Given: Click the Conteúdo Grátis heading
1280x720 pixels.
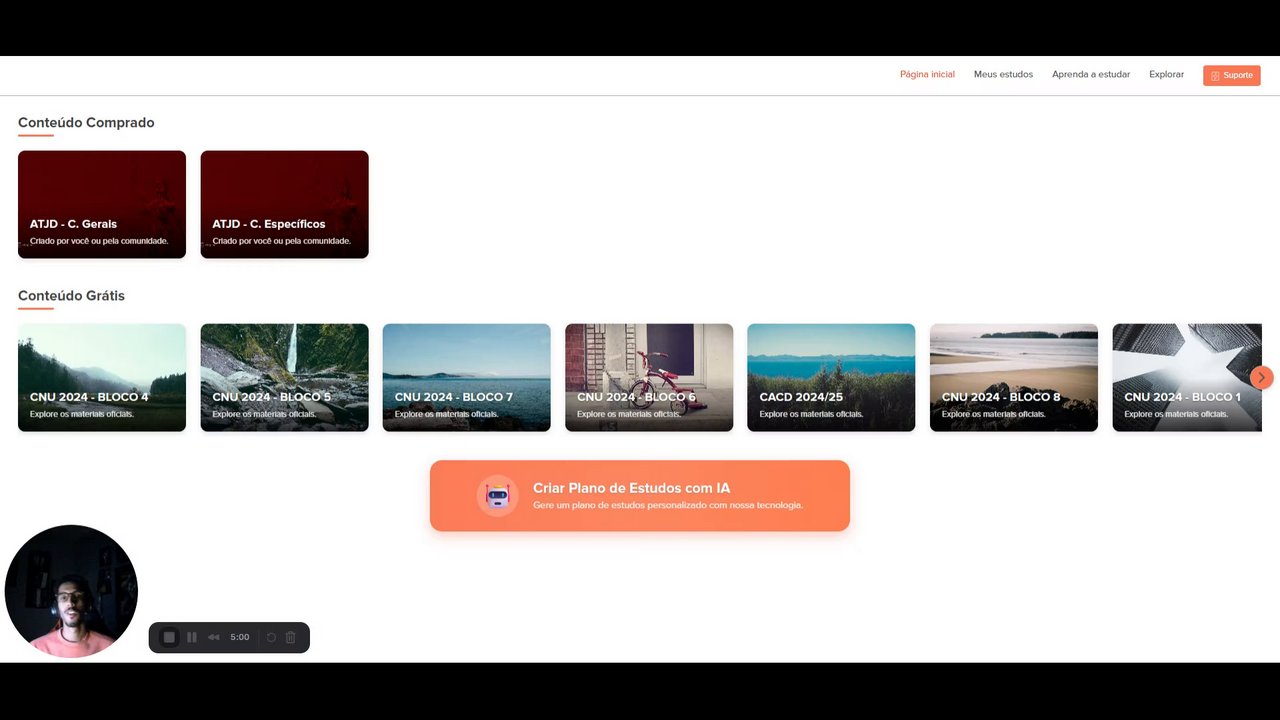Looking at the screenshot, I should coord(71,296).
